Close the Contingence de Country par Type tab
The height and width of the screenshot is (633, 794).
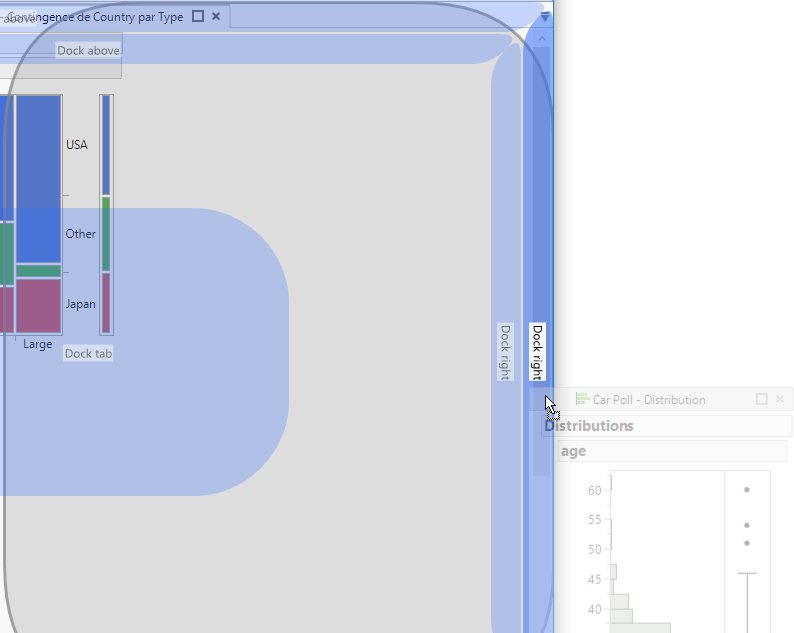point(216,17)
